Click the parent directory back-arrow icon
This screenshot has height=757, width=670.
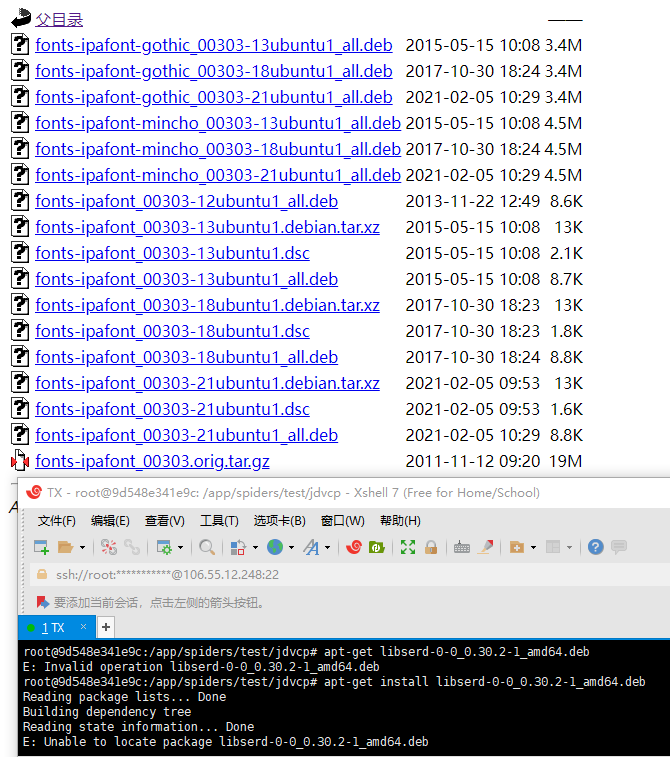coord(21,18)
